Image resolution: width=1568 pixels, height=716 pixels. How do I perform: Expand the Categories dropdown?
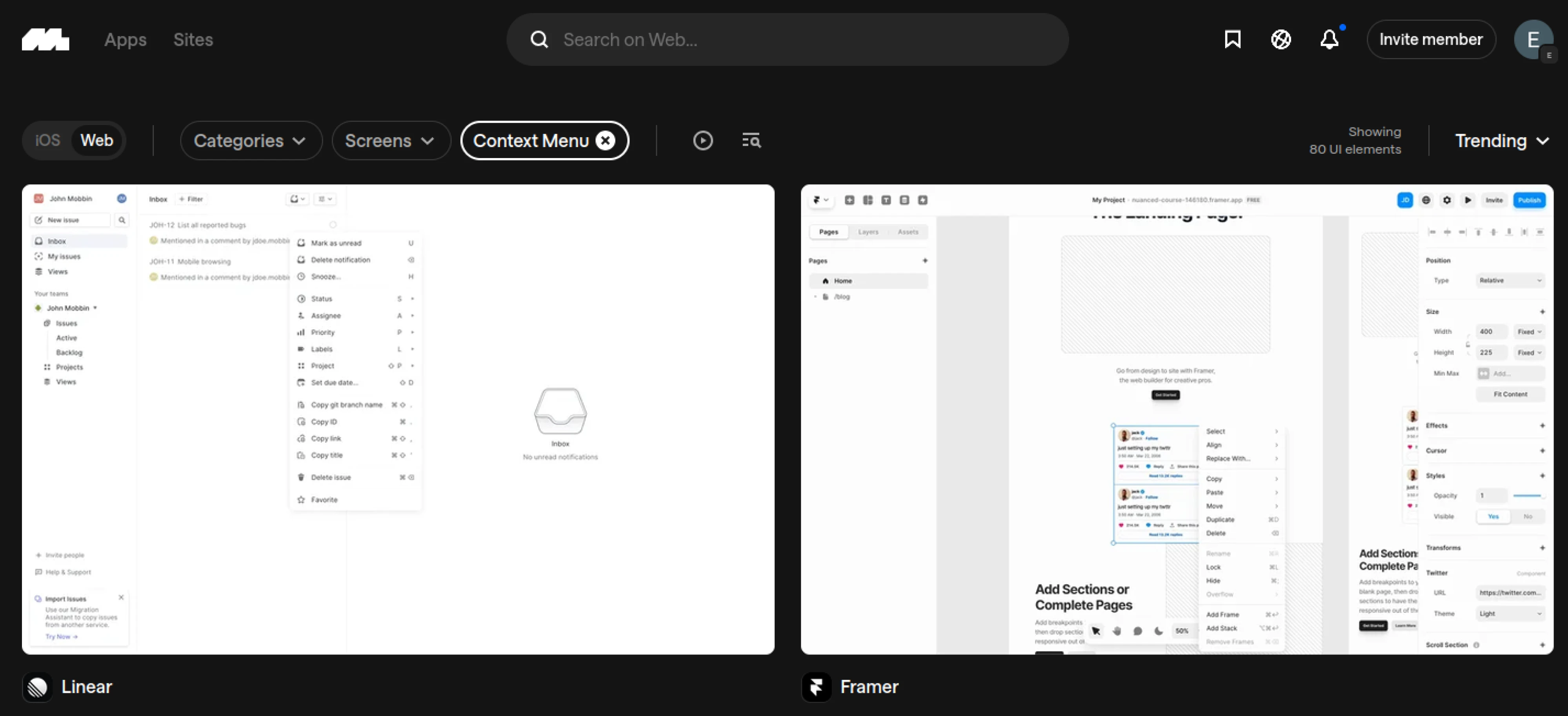click(251, 140)
